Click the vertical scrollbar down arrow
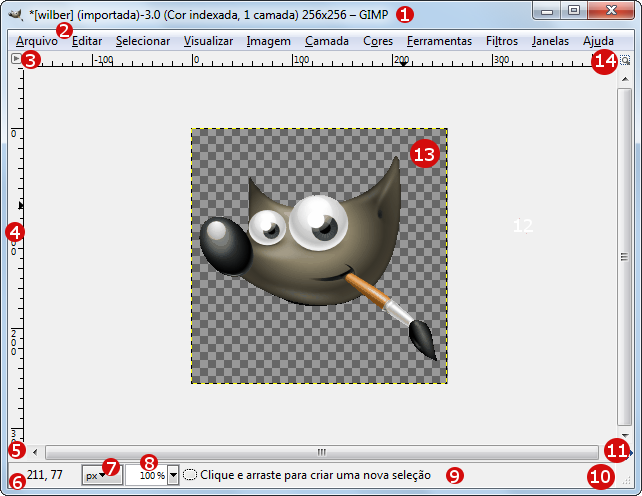Image resolution: width=642 pixels, height=496 pixels. tap(625, 436)
